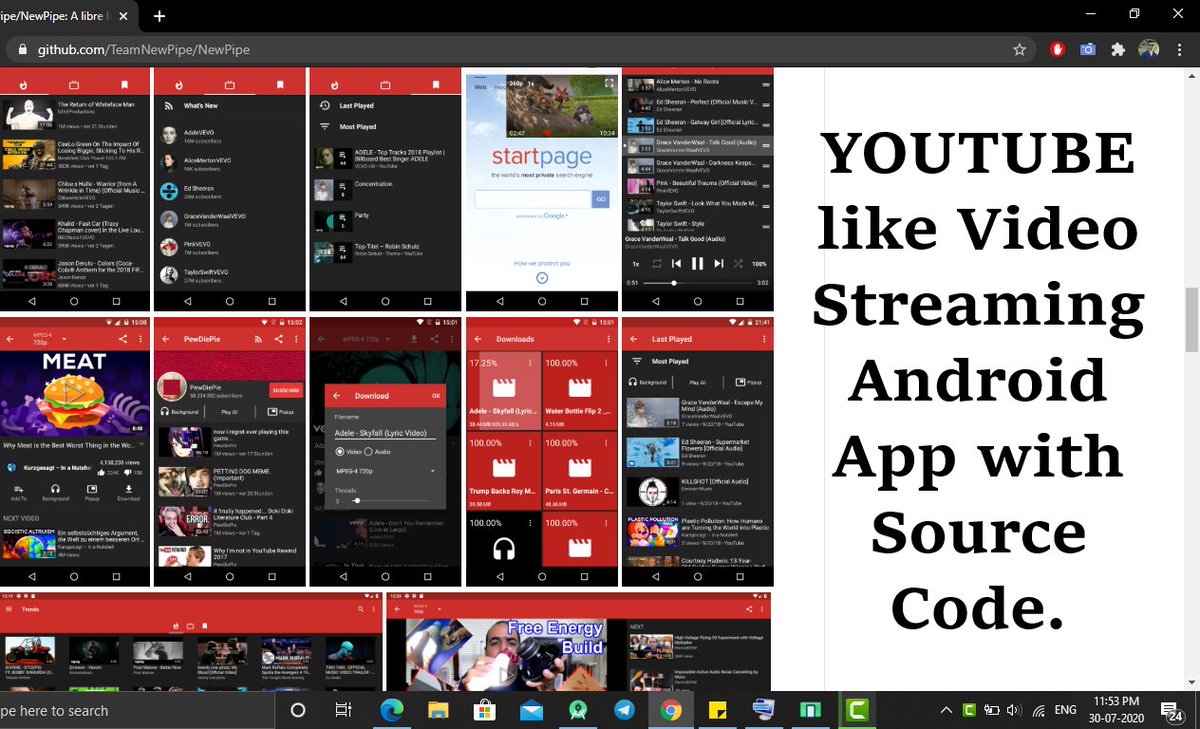Click the What's New row in the subscriptions screenshot
This screenshot has height=729, width=1200.
[229, 105]
